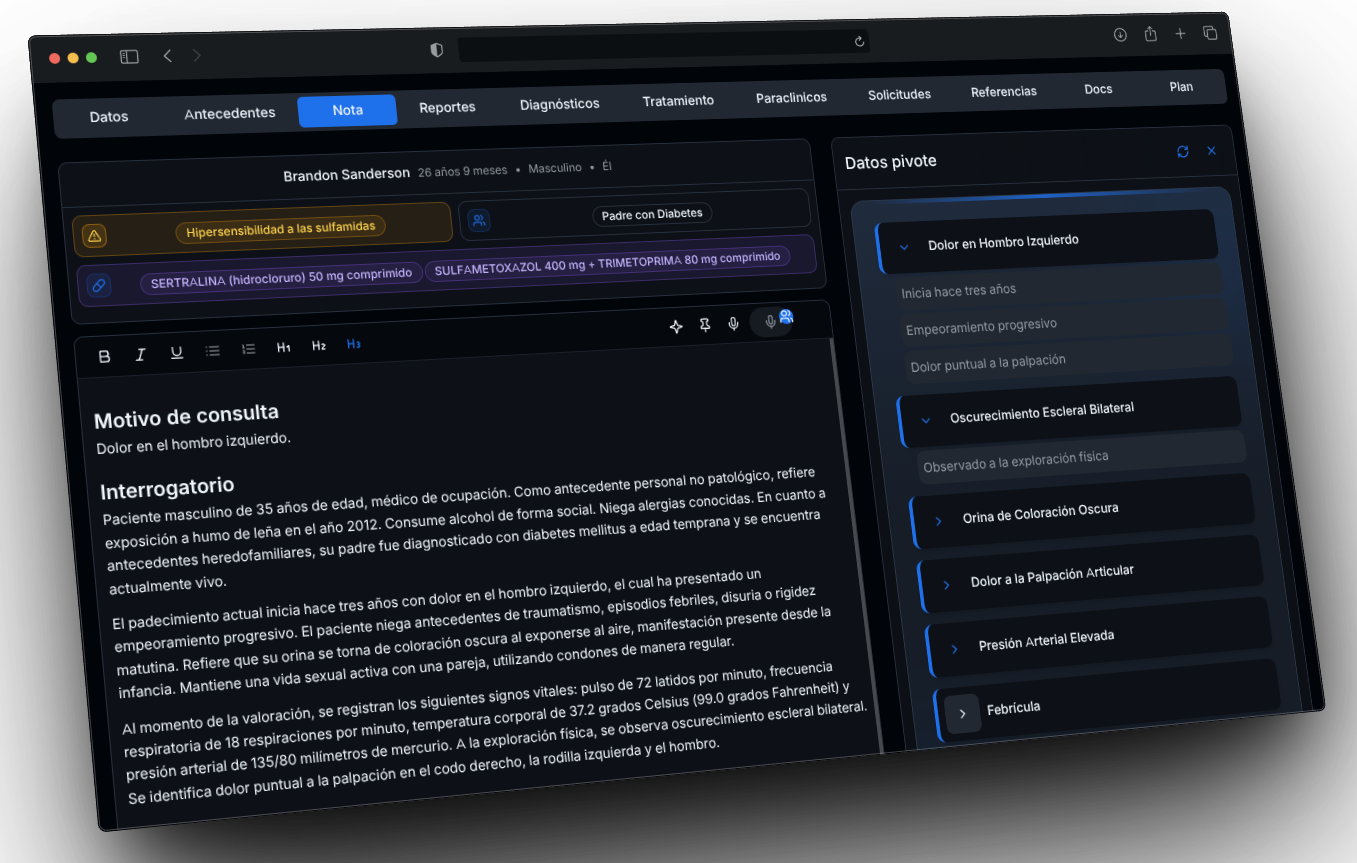Toggle the Heading 3 formatting option
The height and width of the screenshot is (863, 1357).
pyautogui.click(x=353, y=344)
